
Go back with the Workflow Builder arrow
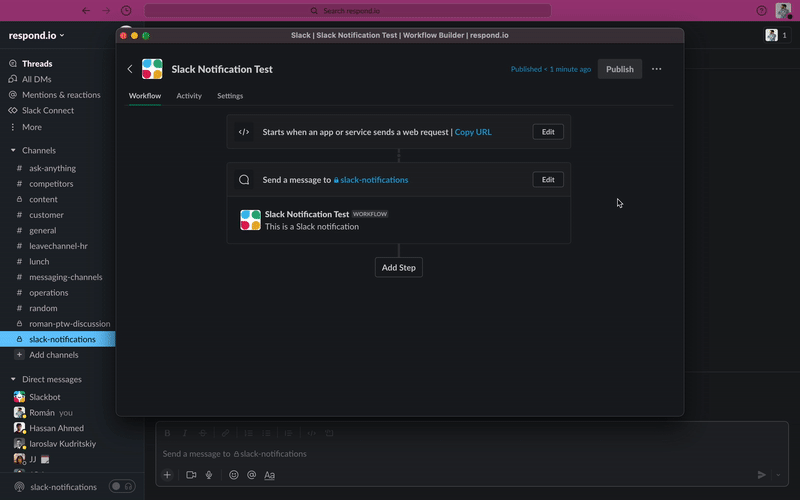click(x=130, y=69)
